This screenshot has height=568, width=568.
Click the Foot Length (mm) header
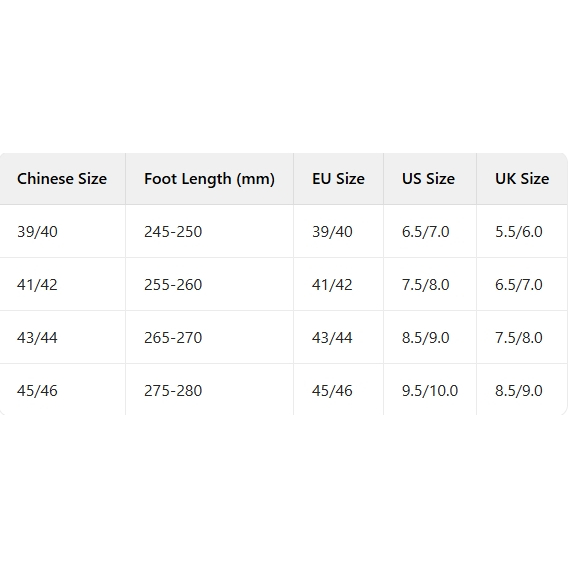coord(209,179)
